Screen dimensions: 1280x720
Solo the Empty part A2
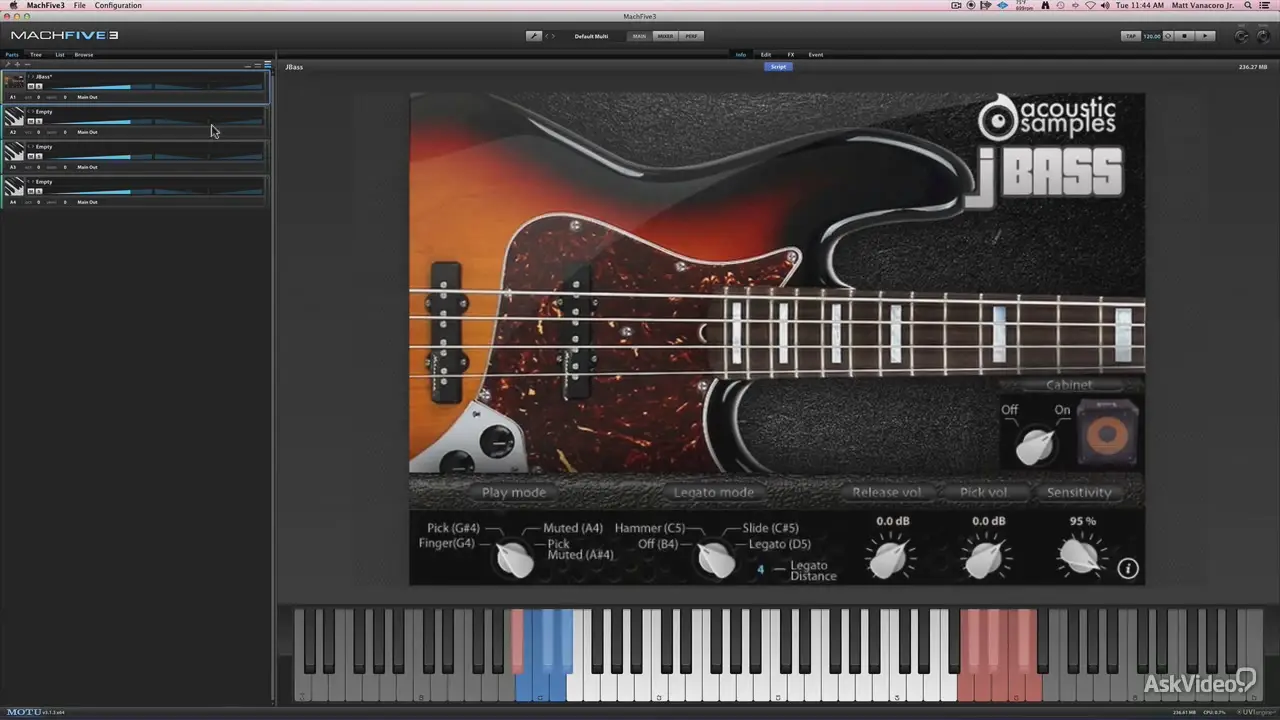(39, 121)
